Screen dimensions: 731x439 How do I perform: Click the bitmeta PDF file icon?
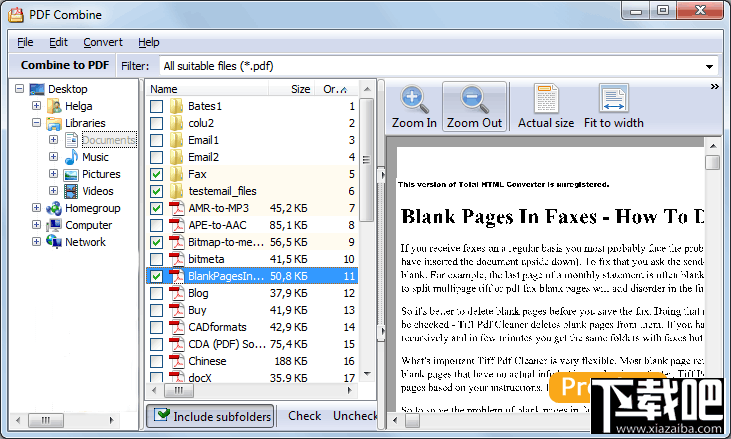[x=176, y=259]
